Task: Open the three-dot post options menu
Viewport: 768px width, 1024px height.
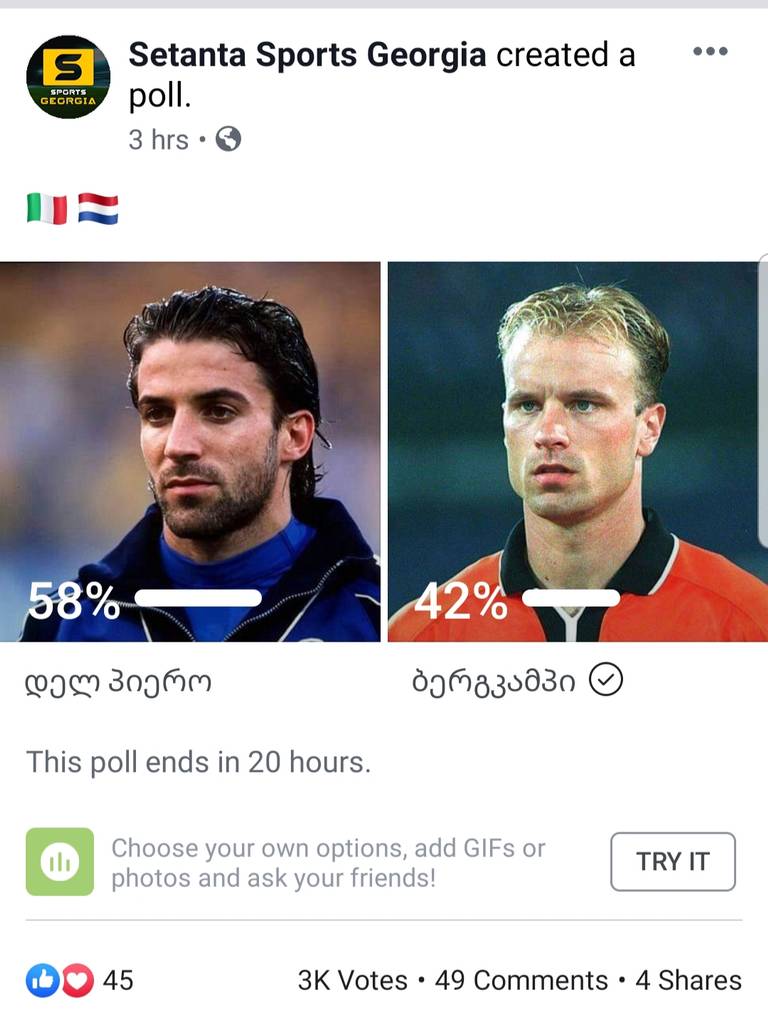Action: tap(710, 52)
